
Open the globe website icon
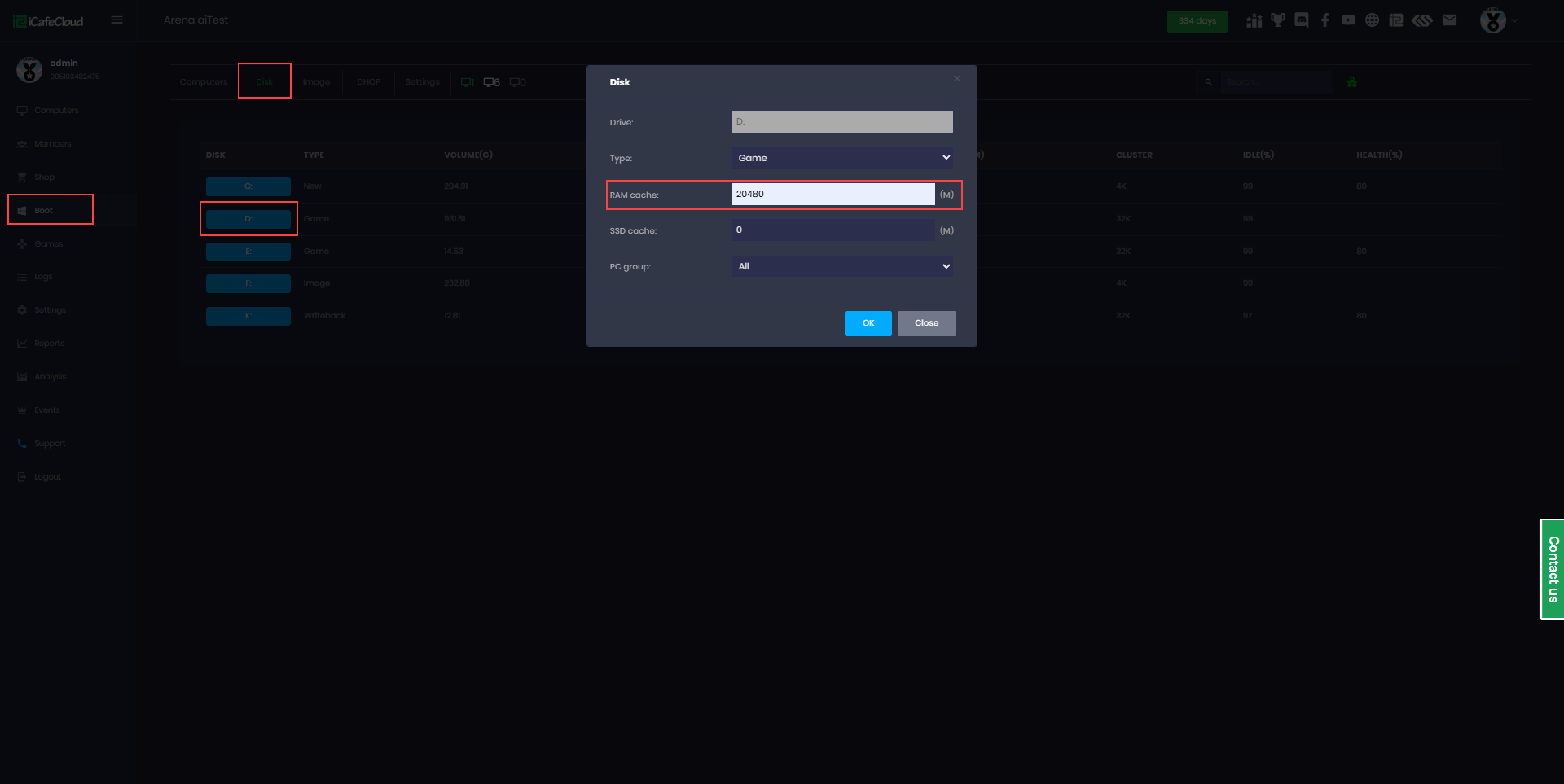pyautogui.click(x=1373, y=20)
